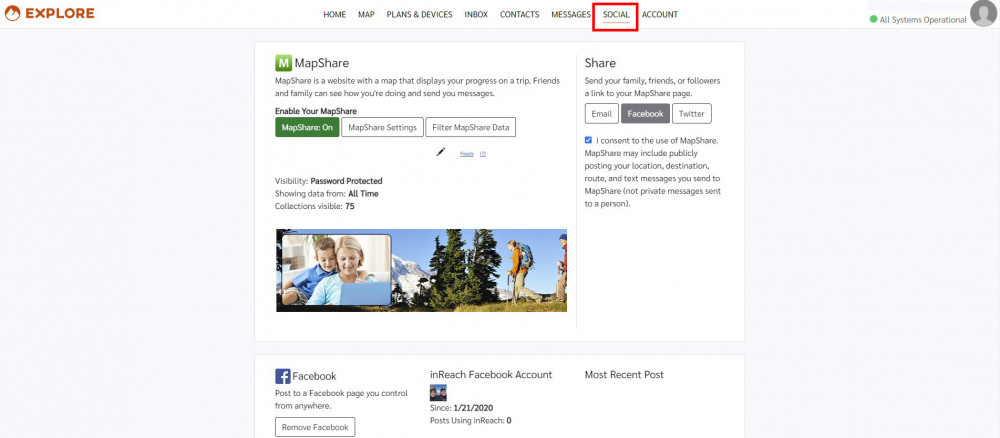Click the 1/21/2020 since date
The width and height of the screenshot is (1000, 438).
click(473, 408)
